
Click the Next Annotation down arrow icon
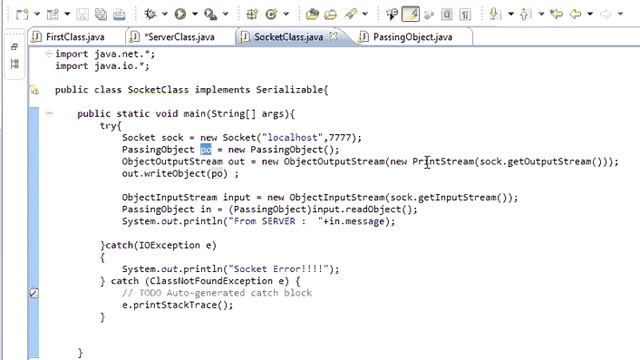click(495, 14)
